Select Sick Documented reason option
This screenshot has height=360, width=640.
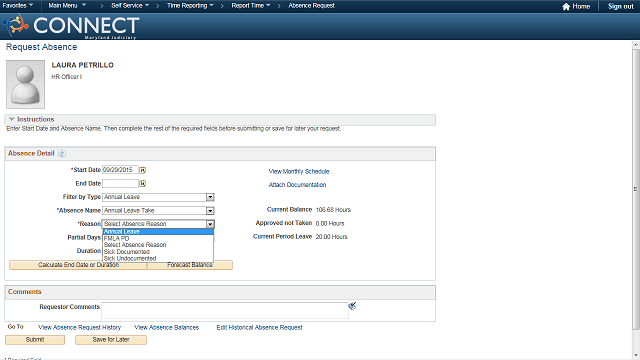pos(158,252)
